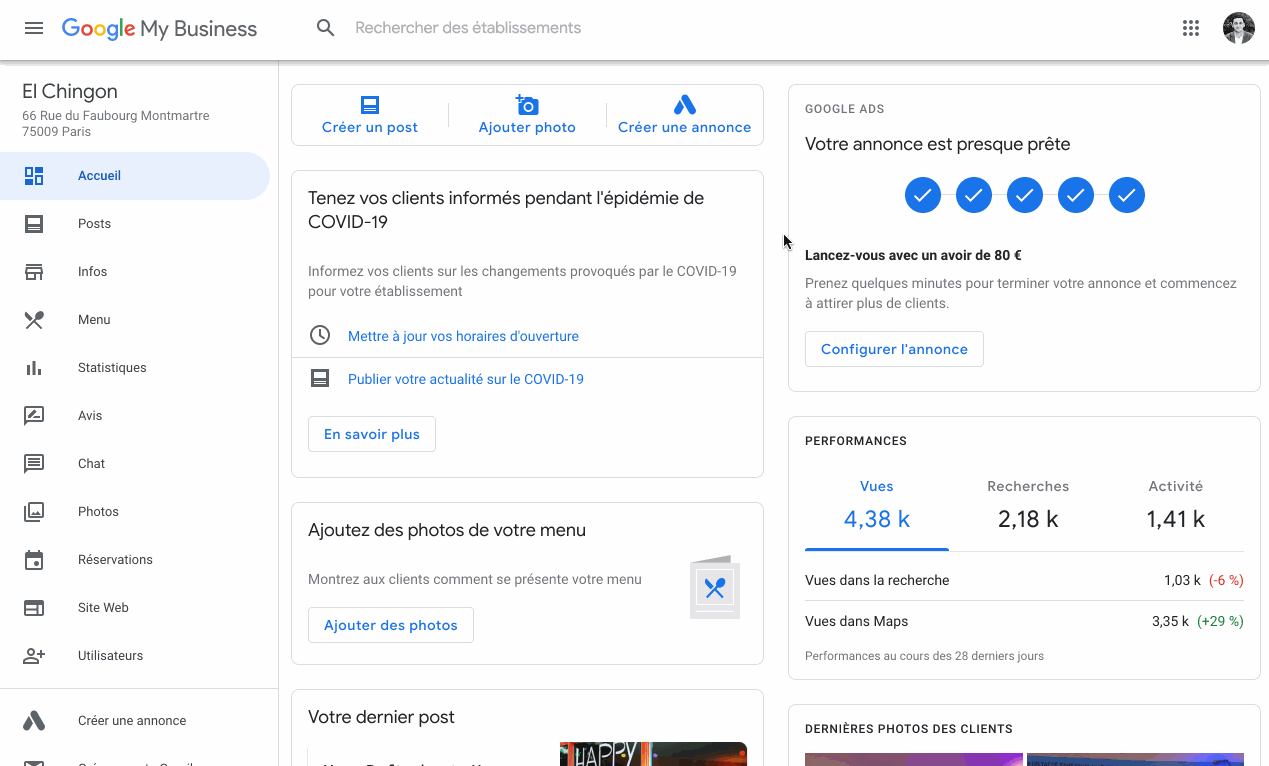Screen dimensions: 1269x766
Task: Click the Accueil dashboard icon
Action: click(34, 176)
